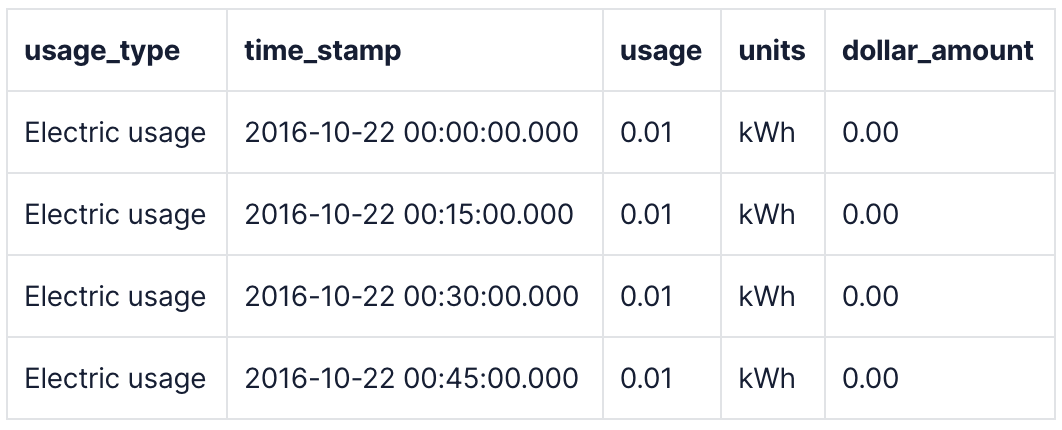Viewport: 1062px width, 430px height.
Task: Select the units column header
Action: 771,51
